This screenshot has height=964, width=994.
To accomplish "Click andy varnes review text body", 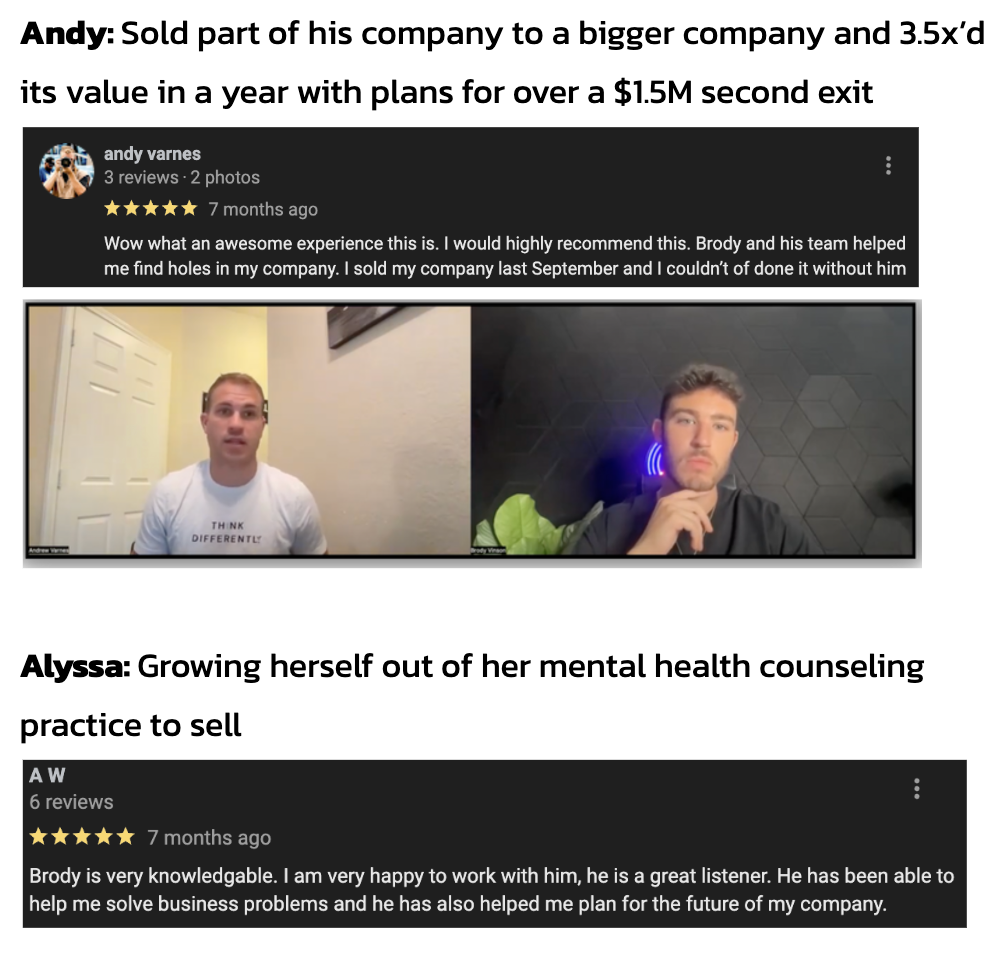I will click(505, 256).
